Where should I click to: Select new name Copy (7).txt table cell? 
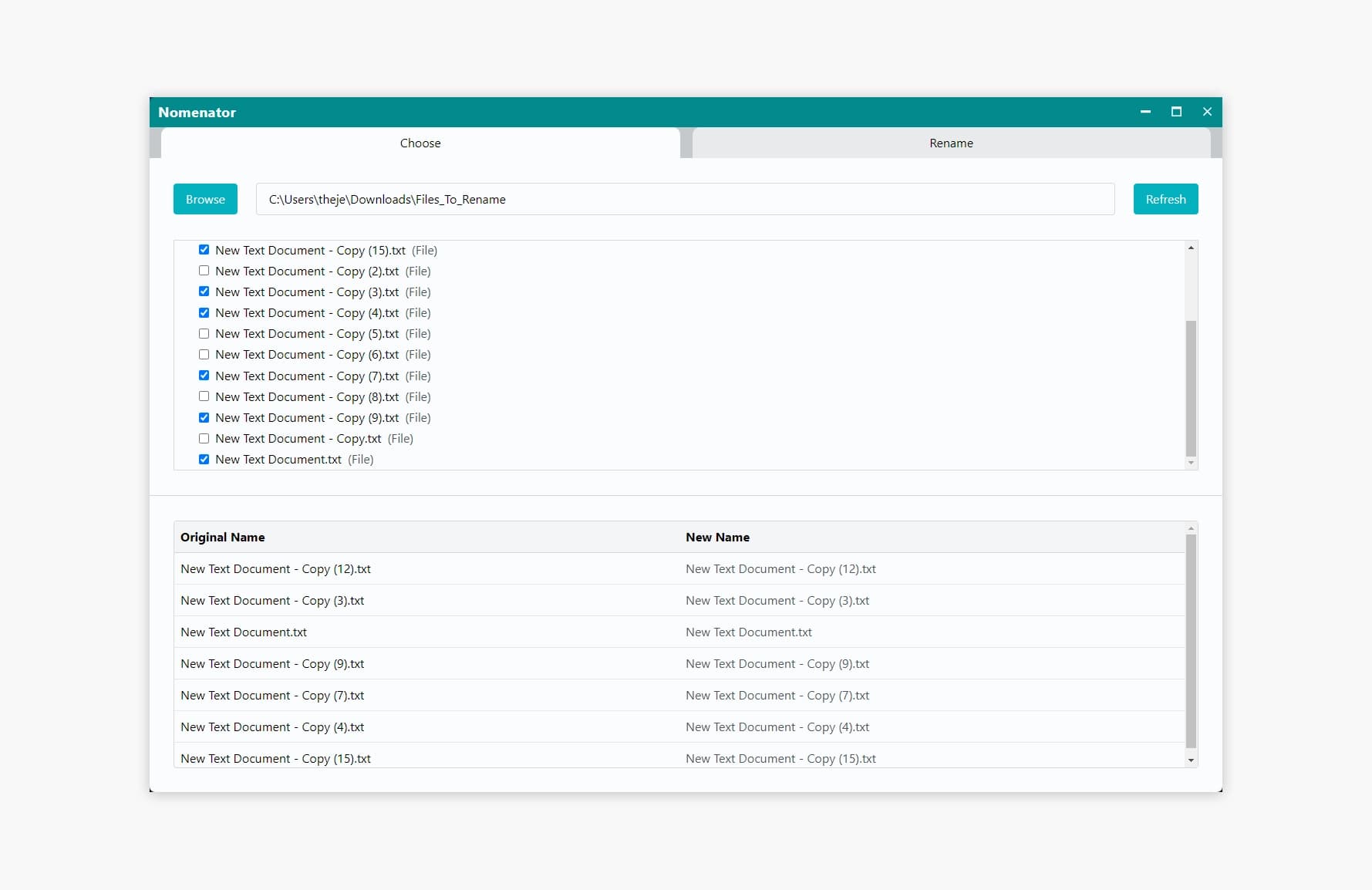pos(932,695)
